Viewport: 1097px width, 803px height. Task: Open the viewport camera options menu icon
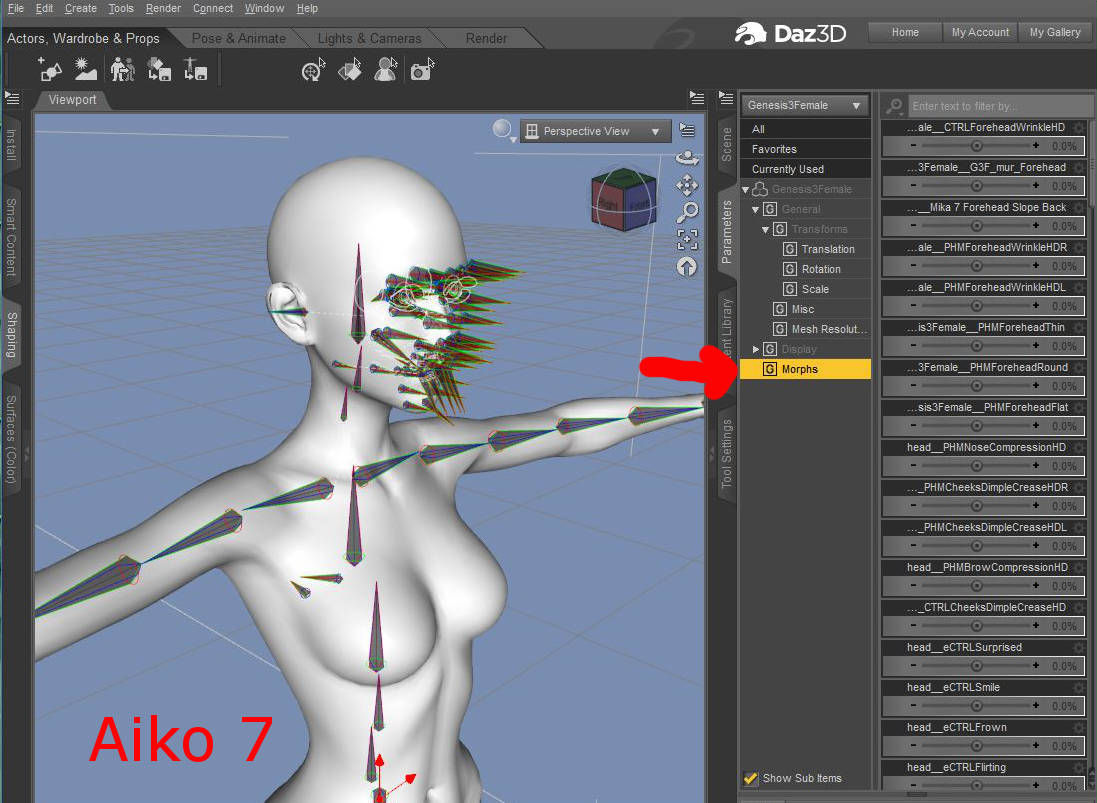[x=687, y=130]
